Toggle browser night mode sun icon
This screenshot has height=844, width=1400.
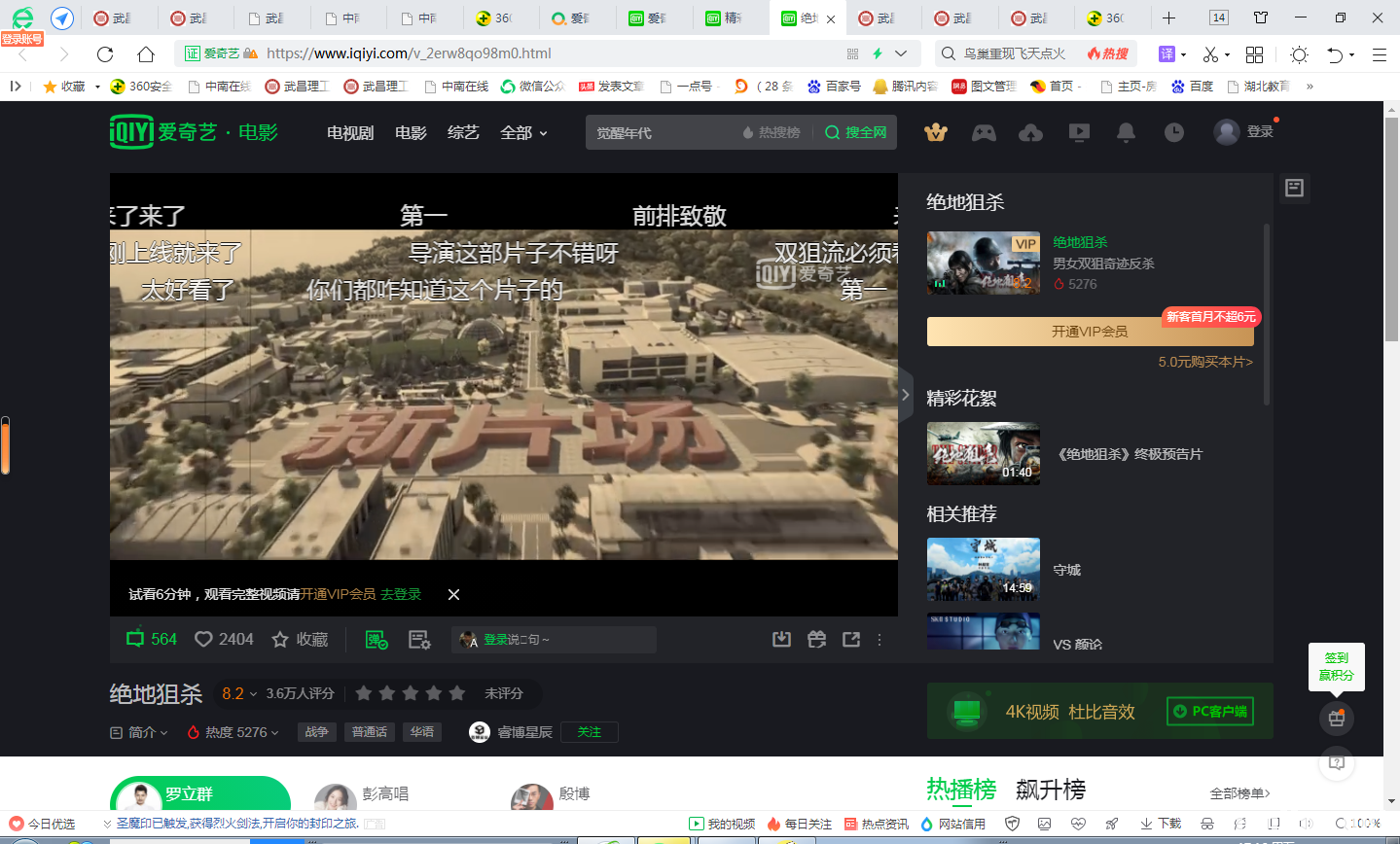(1299, 54)
